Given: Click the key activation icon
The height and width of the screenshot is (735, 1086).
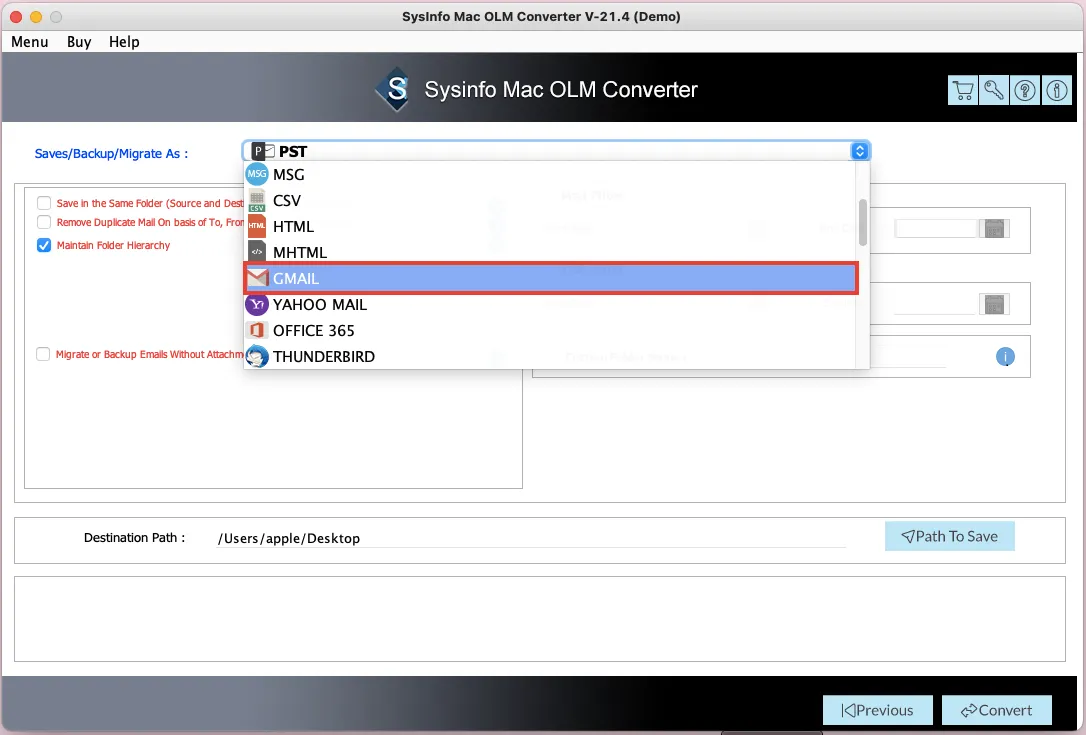Looking at the screenshot, I should click(994, 90).
